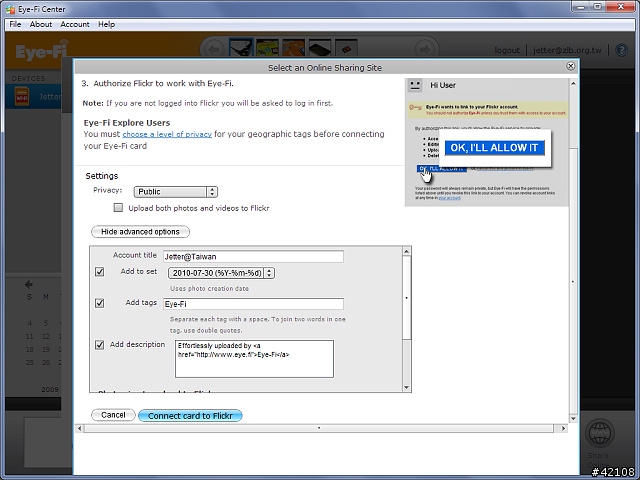Click the 'Settings' heading text

tap(102, 176)
